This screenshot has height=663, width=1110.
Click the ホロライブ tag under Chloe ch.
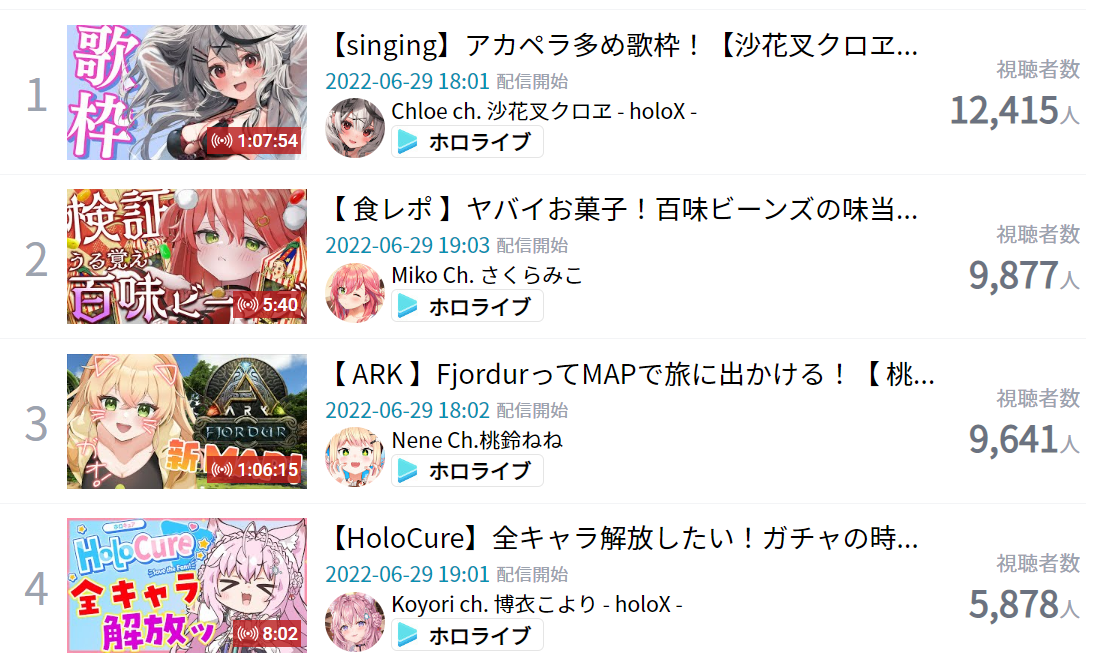467,142
